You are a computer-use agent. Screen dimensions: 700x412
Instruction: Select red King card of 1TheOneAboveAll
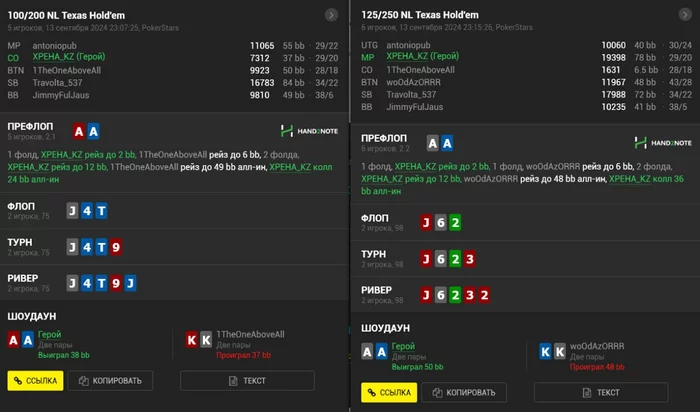[x=192, y=340]
